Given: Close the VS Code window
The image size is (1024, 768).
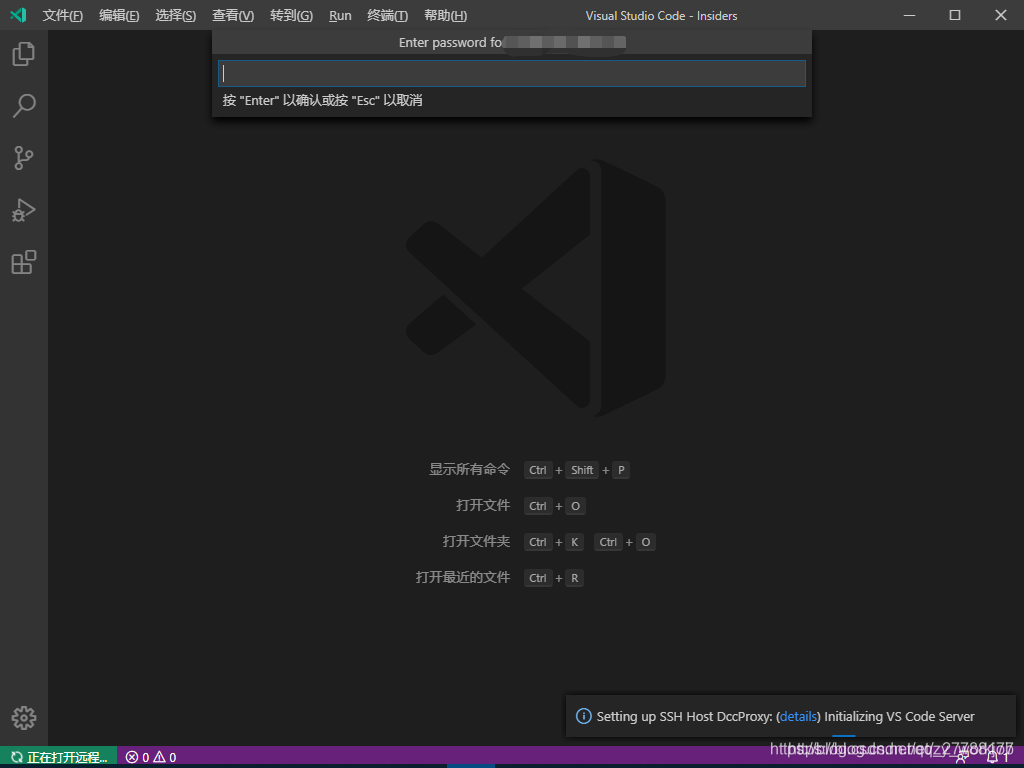Looking at the screenshot, I should (x=1000, y=15).
